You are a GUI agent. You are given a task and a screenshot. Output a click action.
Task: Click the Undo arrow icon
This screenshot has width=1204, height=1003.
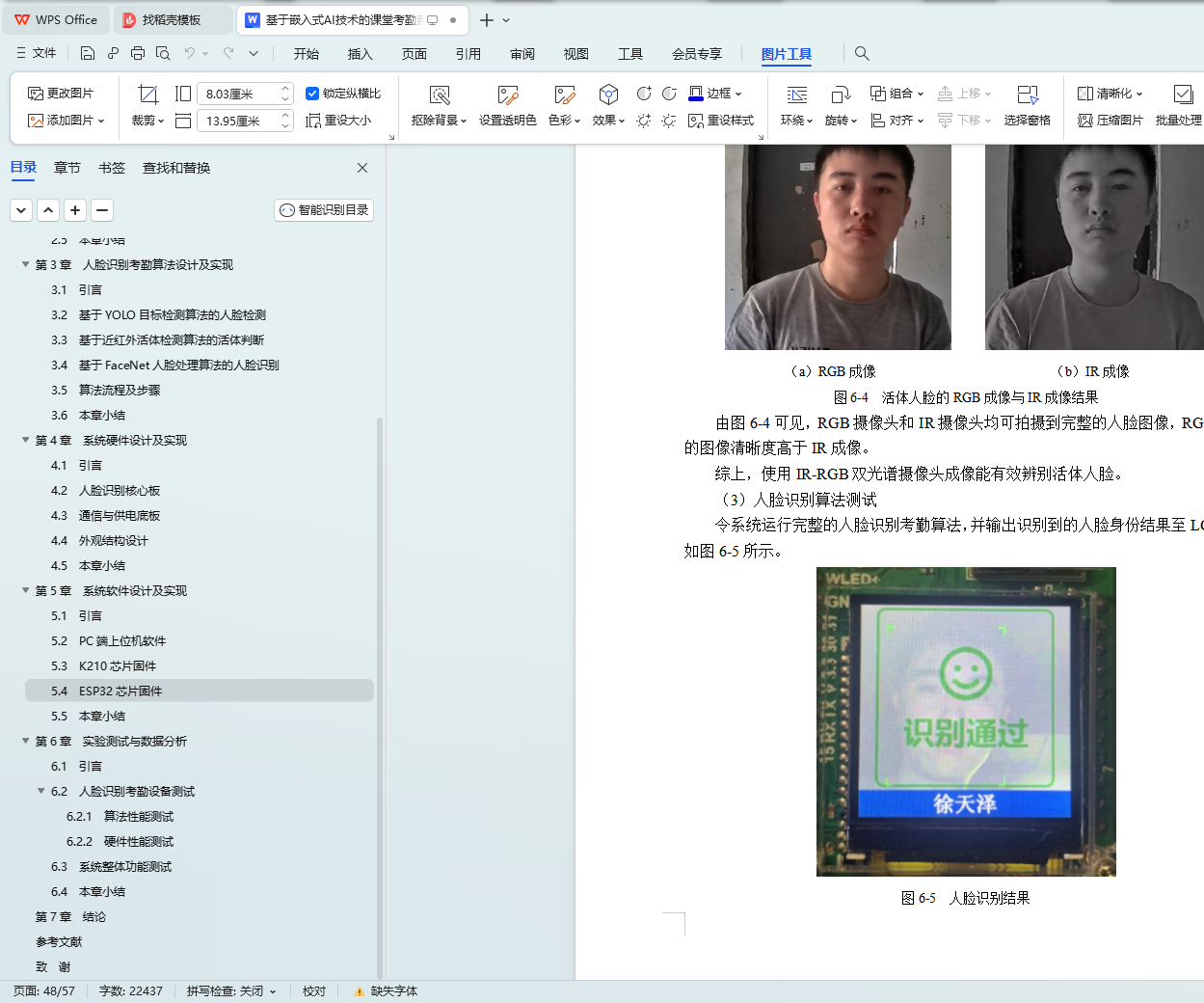tap(190, 53)
